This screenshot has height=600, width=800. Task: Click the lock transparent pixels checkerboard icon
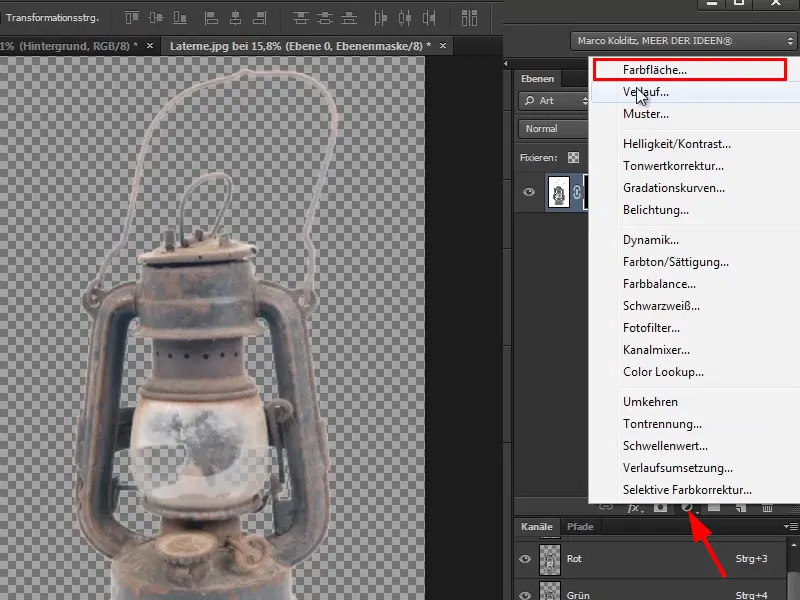coord(573,158)
